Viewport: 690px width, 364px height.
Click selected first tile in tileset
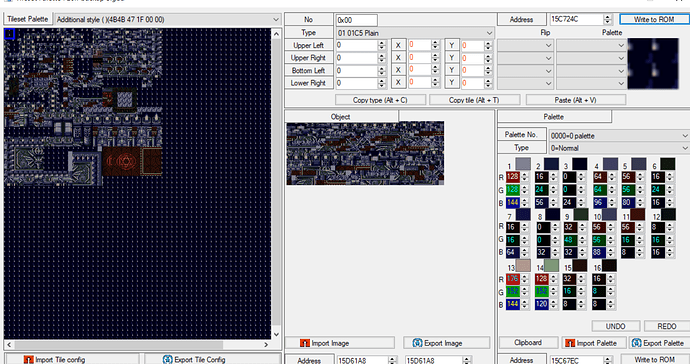pyautogui.click(x=9, y=33)
